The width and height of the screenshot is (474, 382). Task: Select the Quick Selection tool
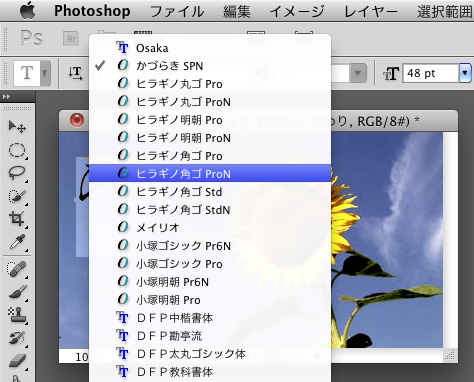(x=17, y=196)
